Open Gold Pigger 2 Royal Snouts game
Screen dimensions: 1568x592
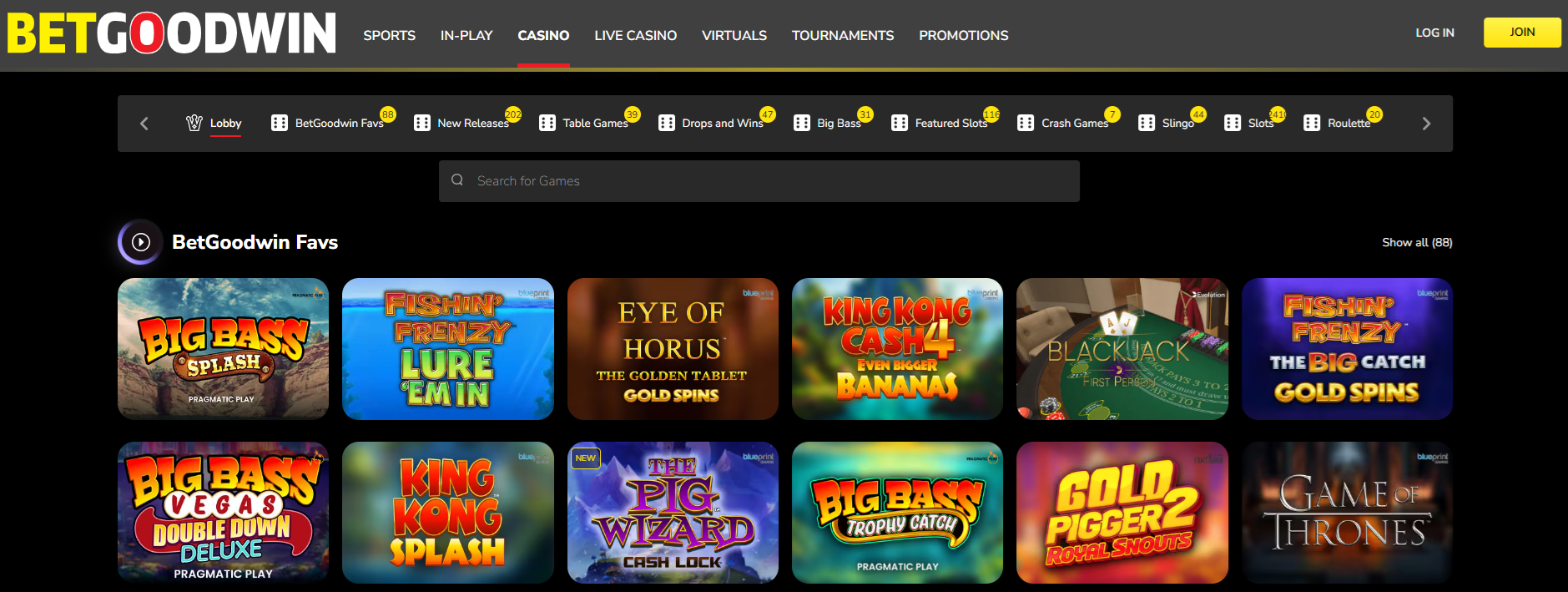pyautogui.click(x=1122, y=513)
